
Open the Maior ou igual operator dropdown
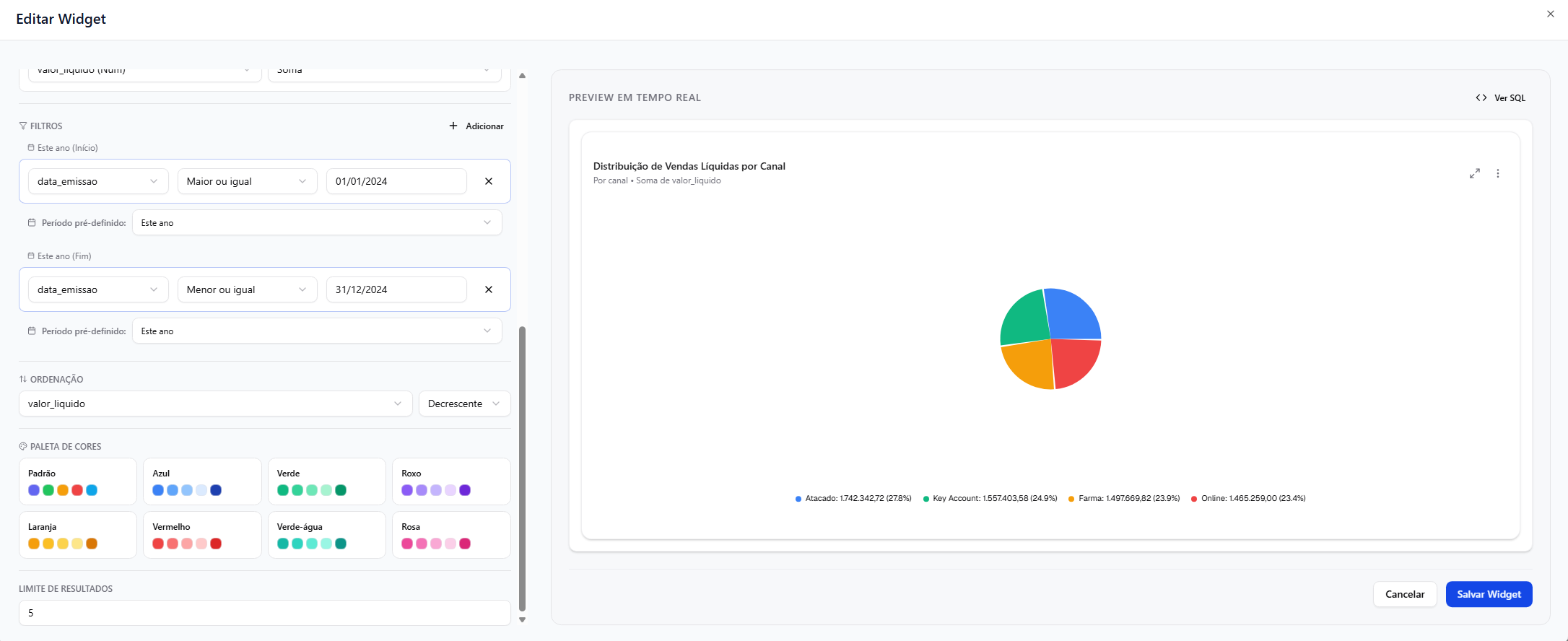247,181
